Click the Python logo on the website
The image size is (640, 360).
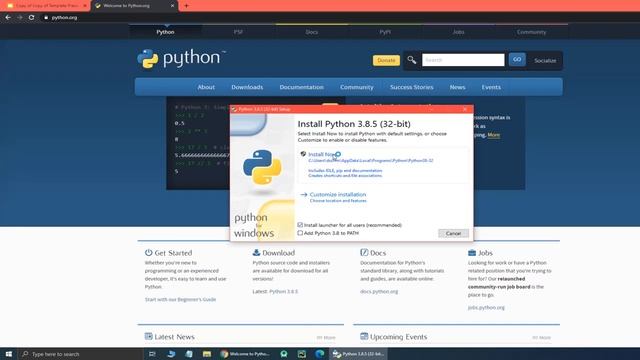(181, 59)
